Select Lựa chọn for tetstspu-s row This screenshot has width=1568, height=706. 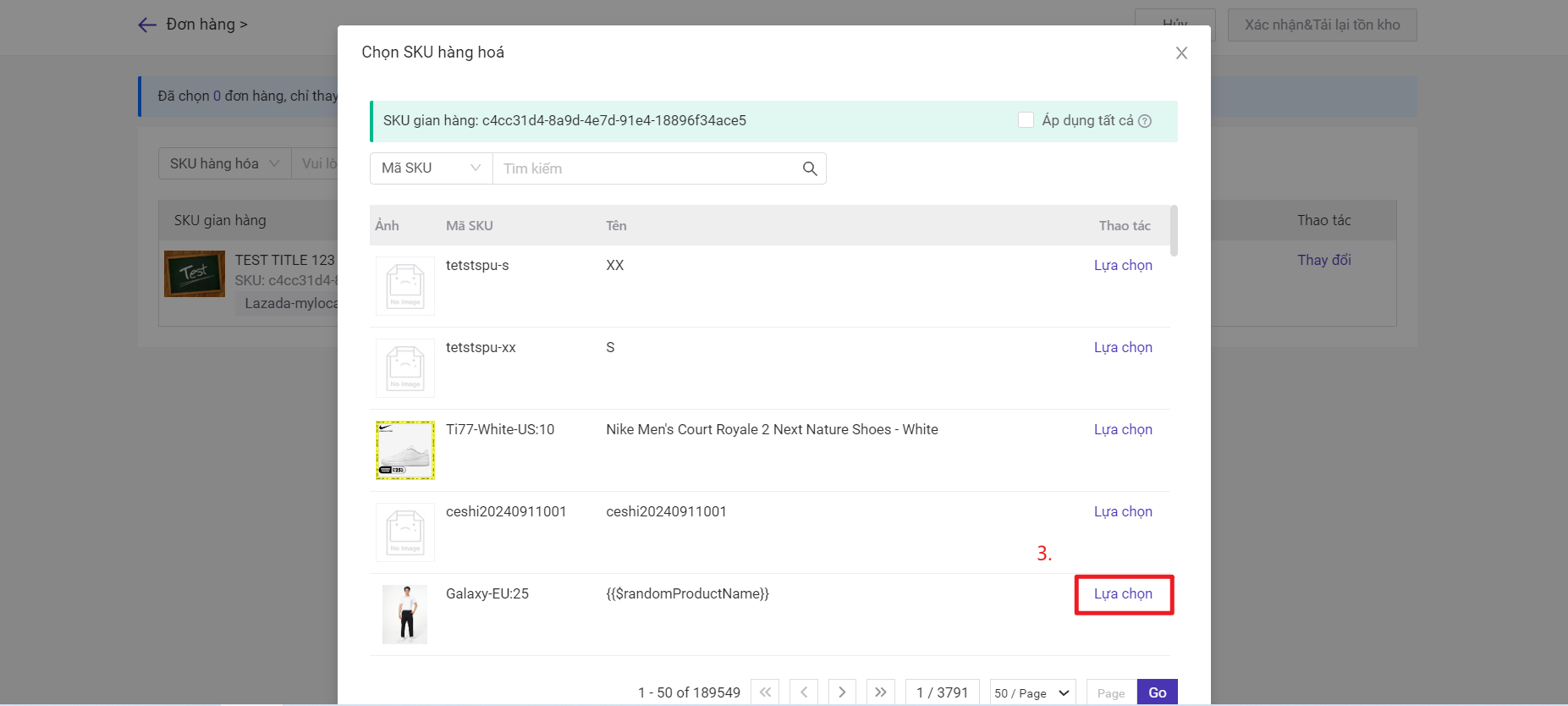[x=1123, y=266]
